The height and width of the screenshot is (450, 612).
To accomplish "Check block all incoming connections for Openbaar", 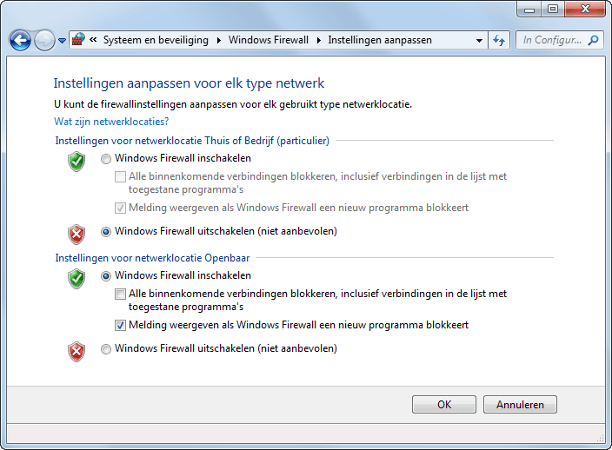I will click(121, 294).
